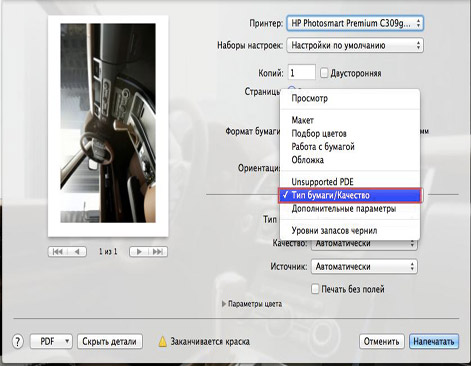The image size is (471, 366).
Task: Select Тип бумаги/Качество menu item
Action: point(350,195)
